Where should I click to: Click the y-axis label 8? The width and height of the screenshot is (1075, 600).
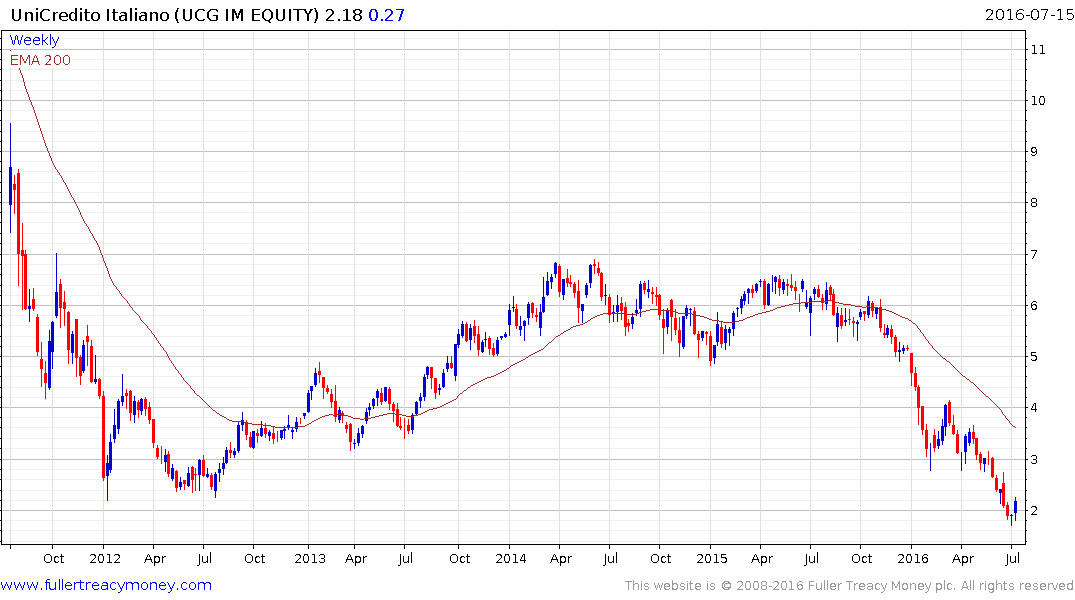pos(1035,203)
